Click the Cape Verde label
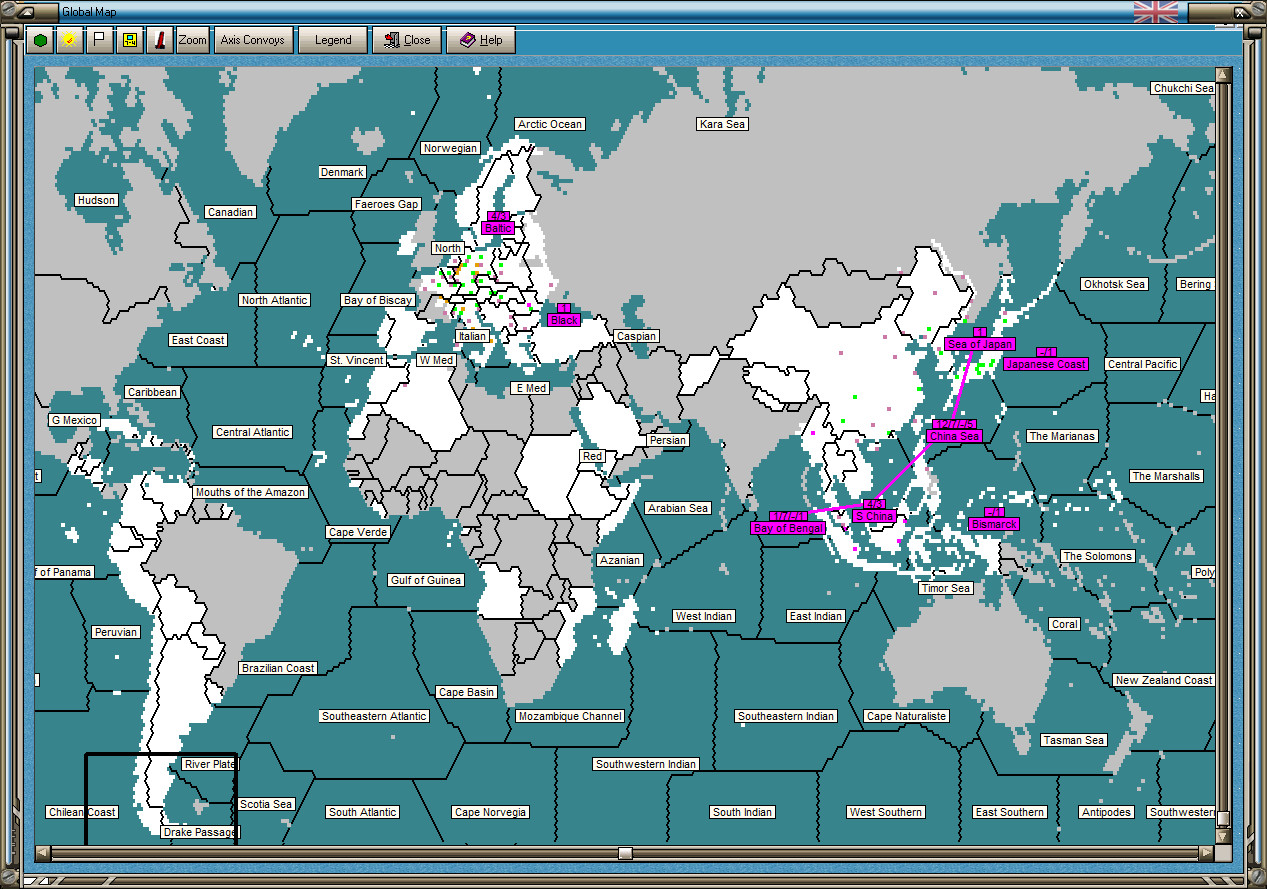The height and width of the screenshot is (889, 1267). pos(358,532)
